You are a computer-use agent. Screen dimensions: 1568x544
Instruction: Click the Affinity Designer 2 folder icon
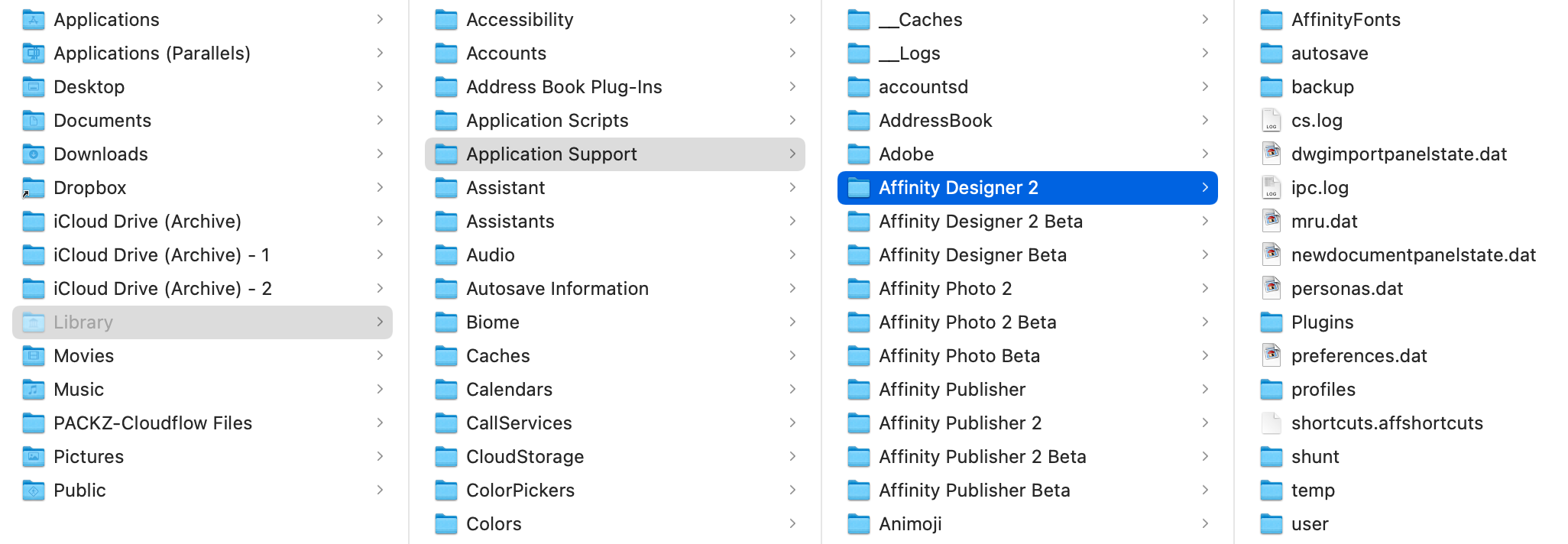(x=859, y=188)
